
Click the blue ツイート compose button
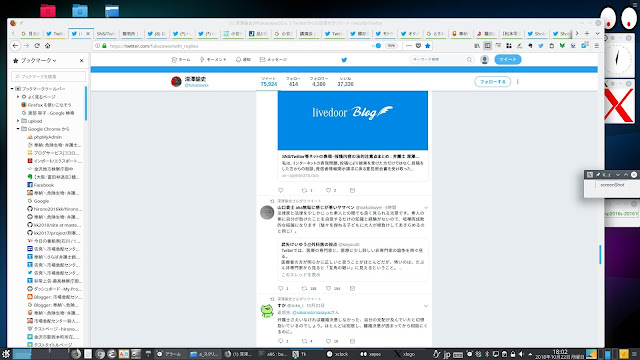(508, 60)
